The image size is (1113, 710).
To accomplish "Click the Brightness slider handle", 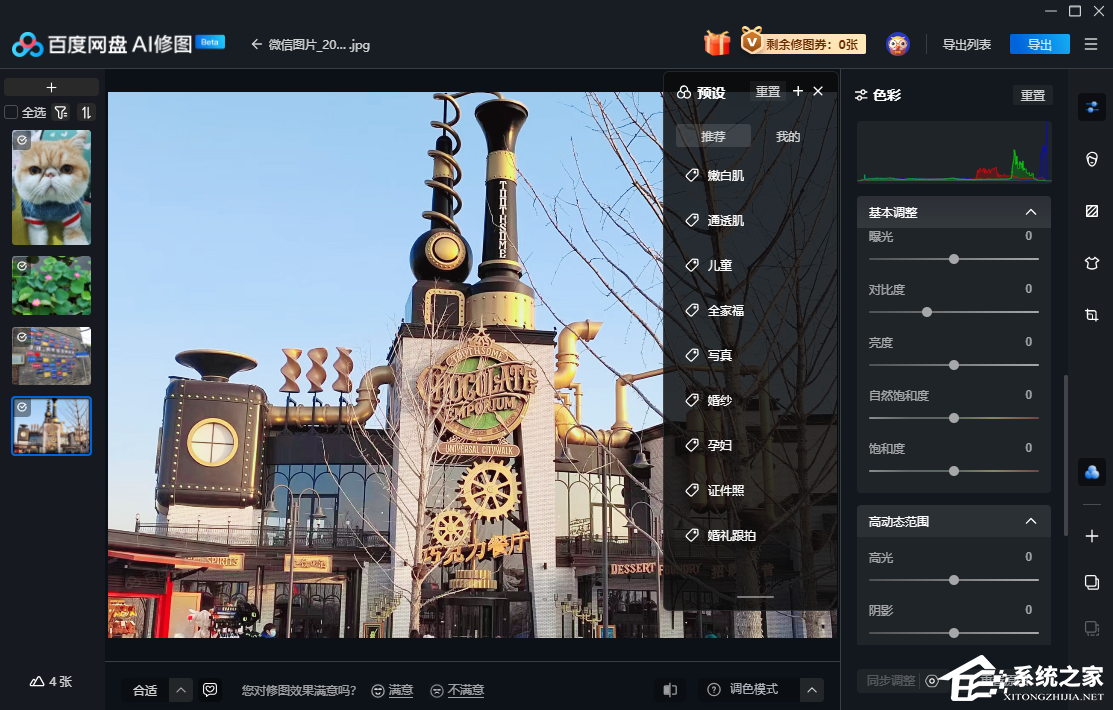I will coord(954,365).
